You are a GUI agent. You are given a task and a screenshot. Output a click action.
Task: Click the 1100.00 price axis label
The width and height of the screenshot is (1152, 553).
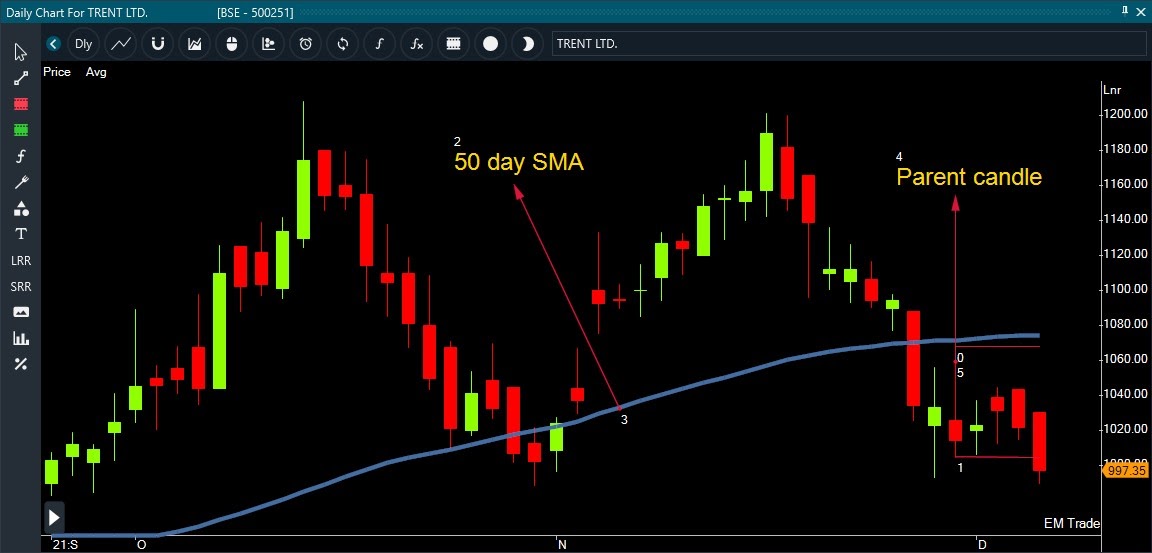tap(1125, 289)
